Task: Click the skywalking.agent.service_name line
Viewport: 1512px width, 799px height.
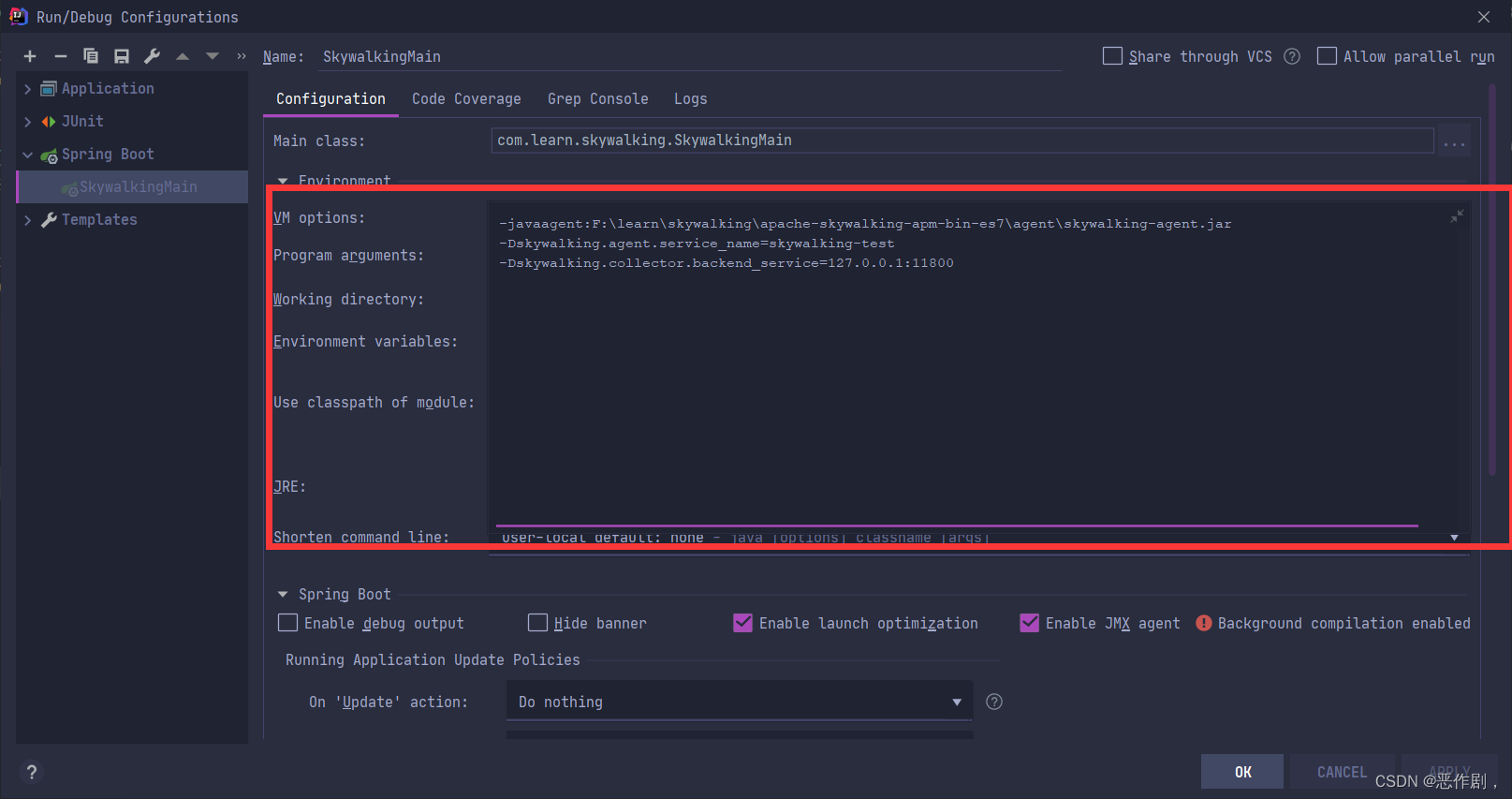Action: tap(697, 244)
